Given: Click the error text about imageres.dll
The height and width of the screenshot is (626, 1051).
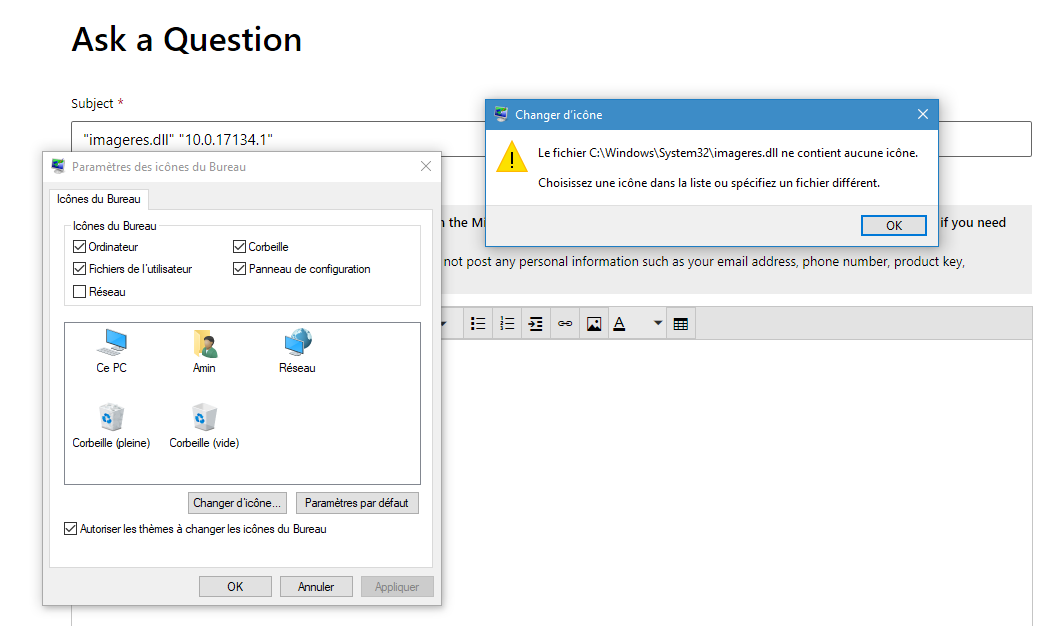Looking at the screenshot, I should coord(727,153).
